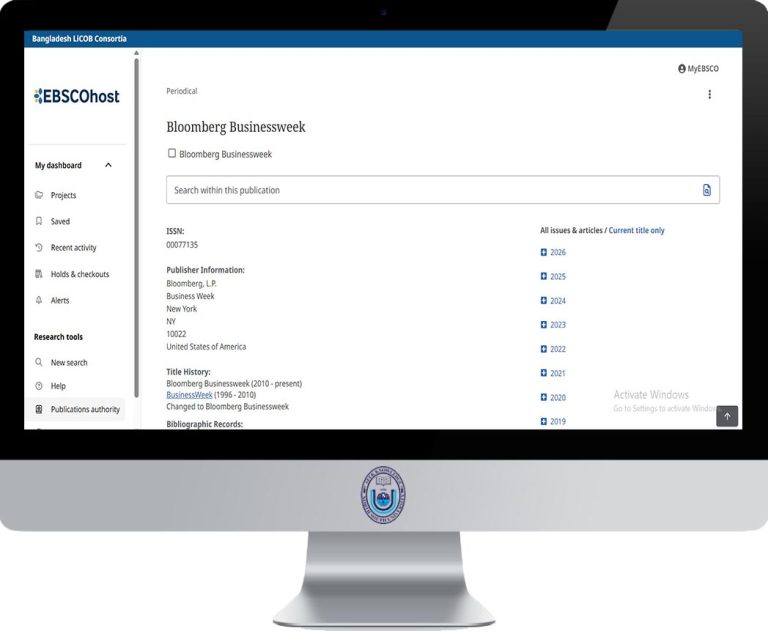Viewport: 768px width, 642px height.
Task: Open the 2024 year link
Action: [558, 301]
